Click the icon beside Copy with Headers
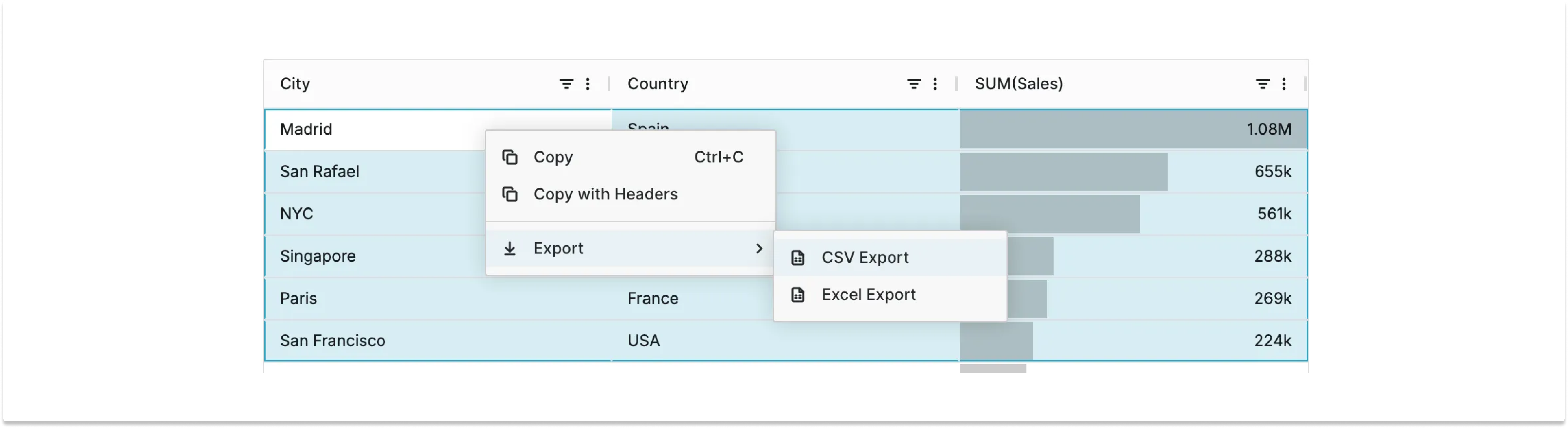 [x=510, y=194]
